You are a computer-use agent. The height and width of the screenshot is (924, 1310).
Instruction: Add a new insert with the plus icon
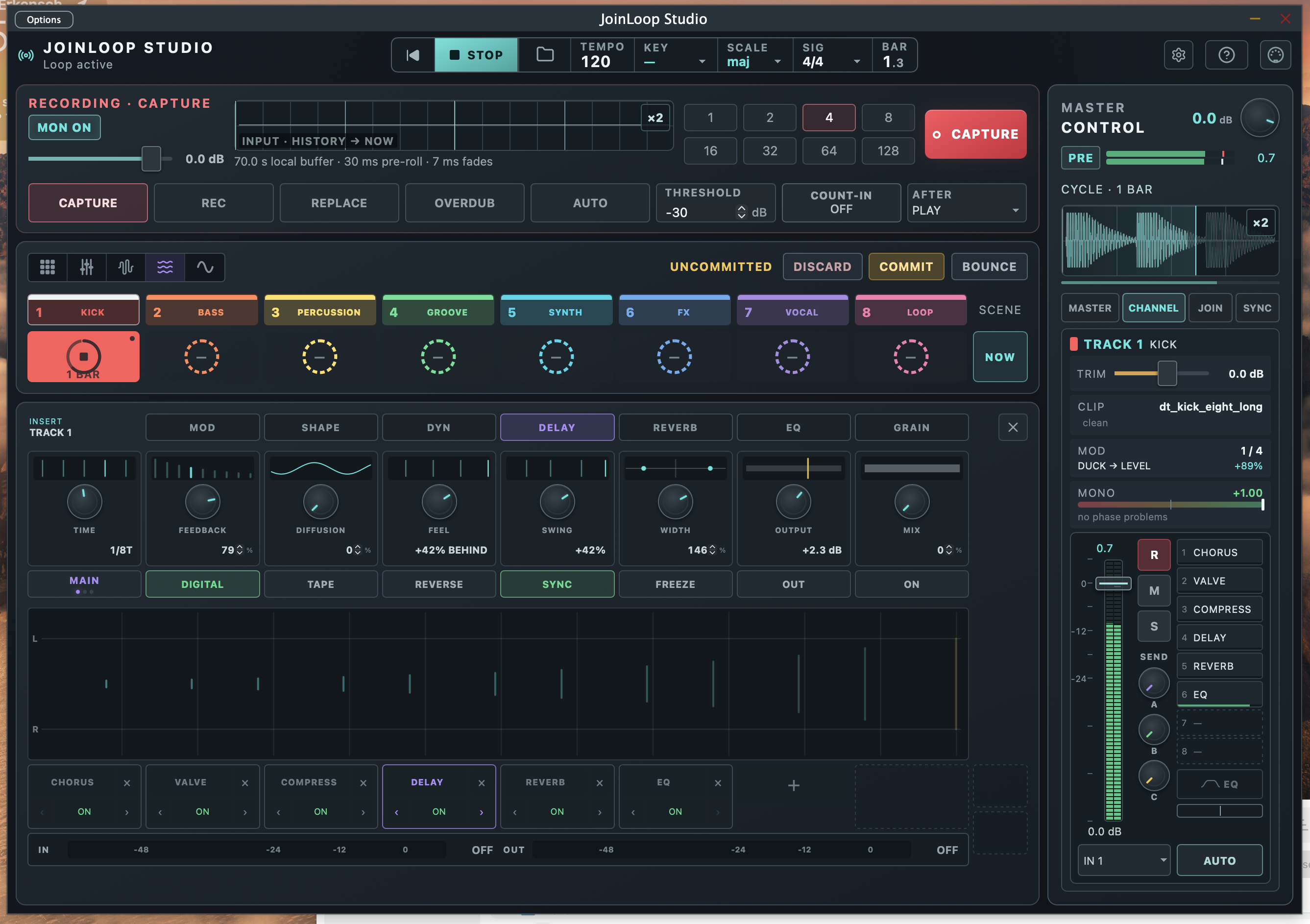794,786
